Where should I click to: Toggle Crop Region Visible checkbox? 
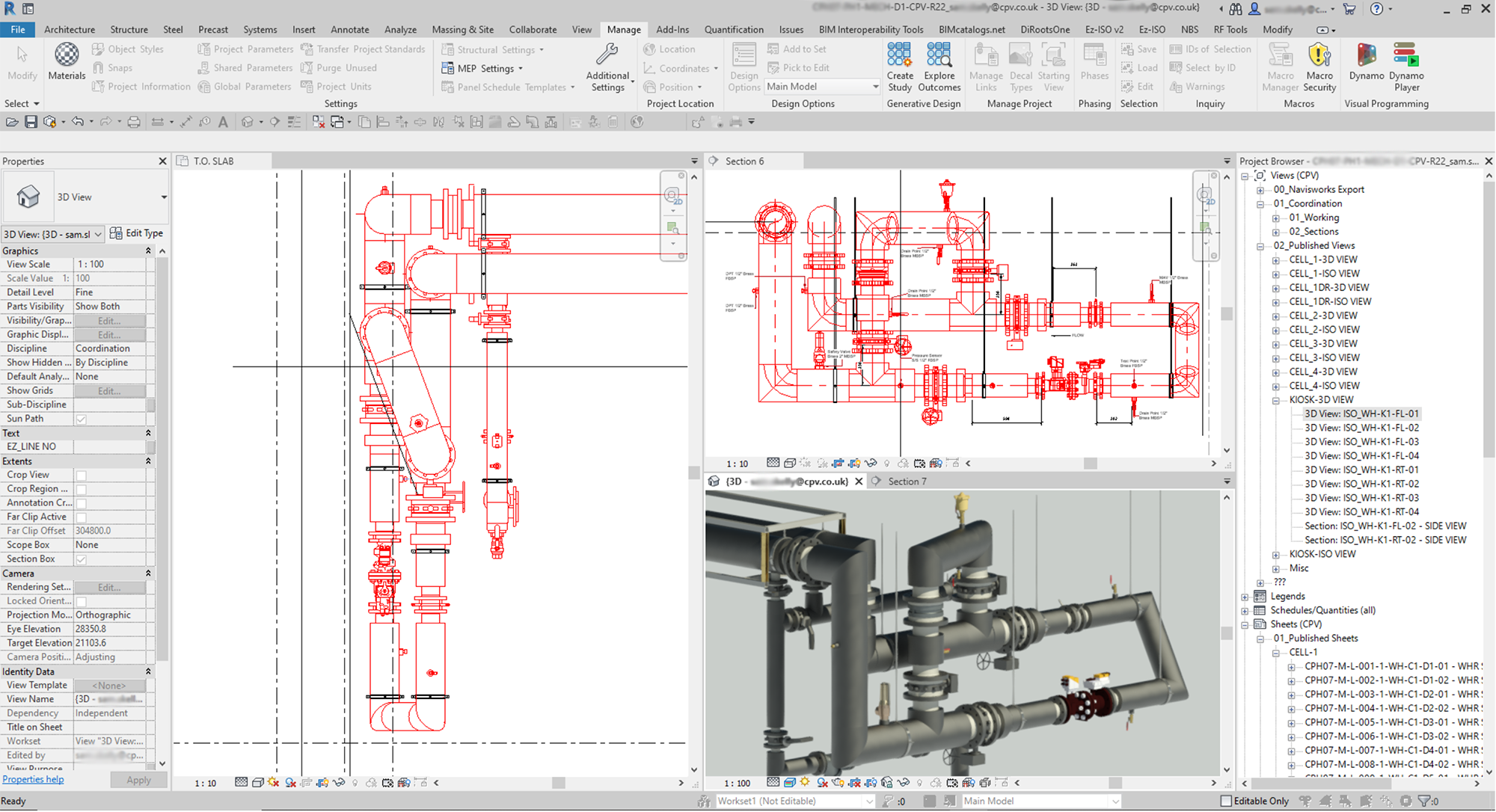[82, 490]
